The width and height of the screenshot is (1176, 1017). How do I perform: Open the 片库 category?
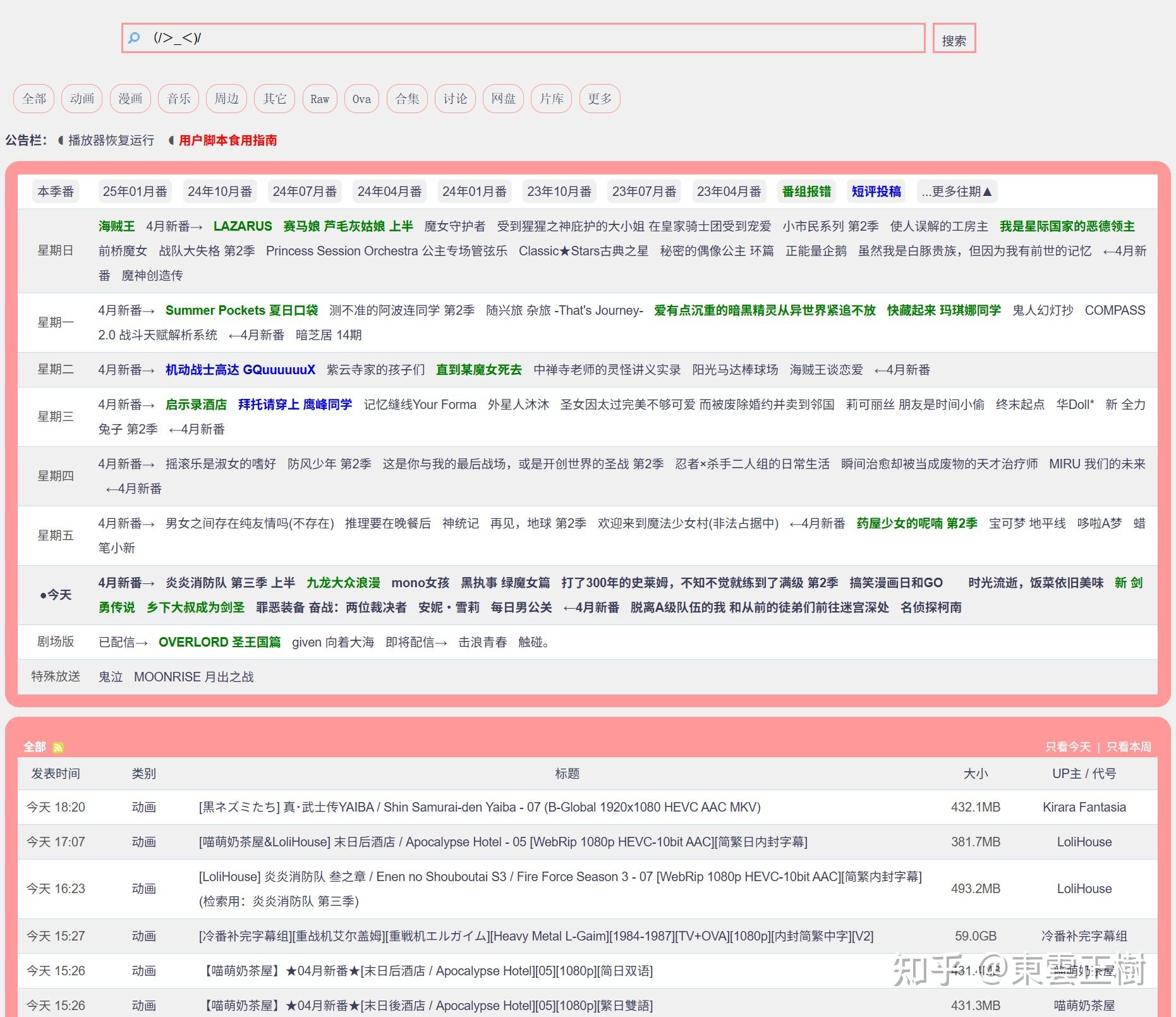tap(552, 99)
